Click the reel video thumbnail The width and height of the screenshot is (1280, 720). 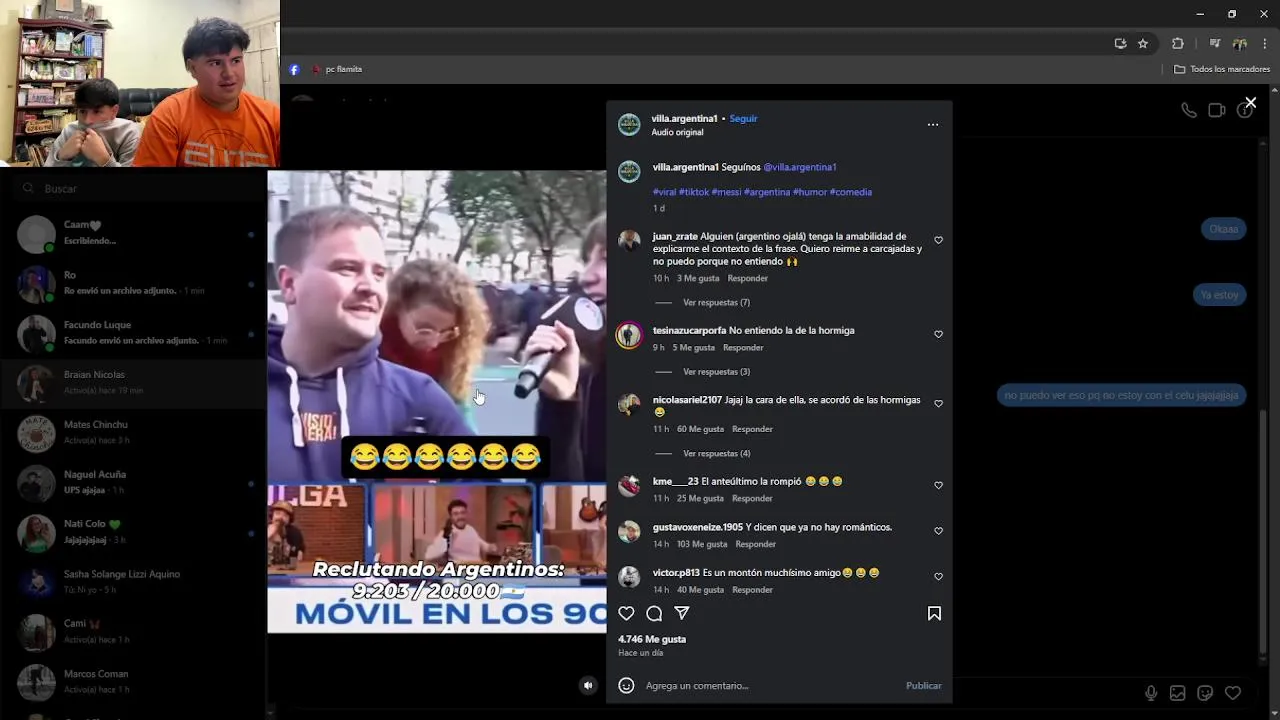(437, 401)
